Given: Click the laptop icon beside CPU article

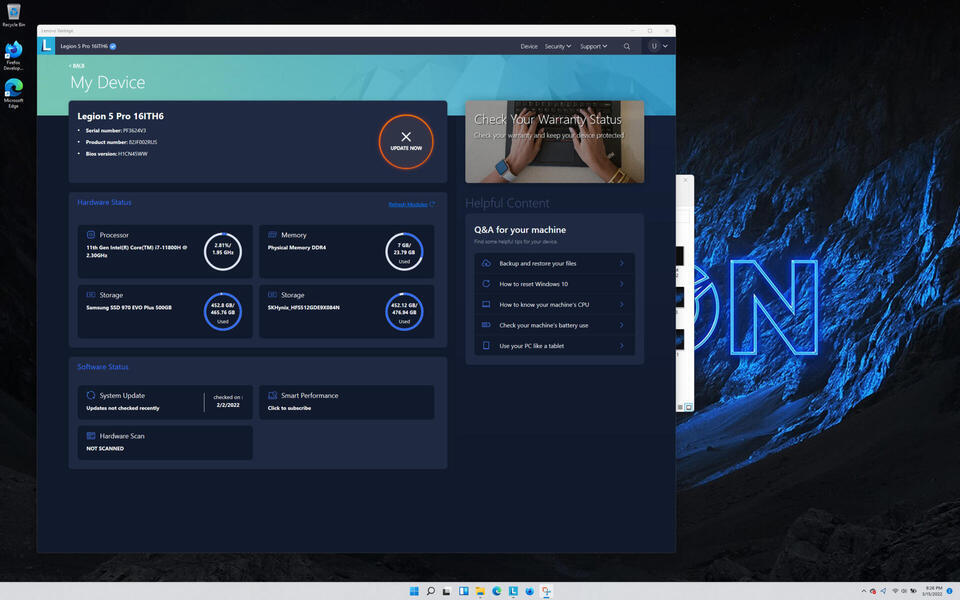Looking at the screenshot, I should pyautogui.click(x=486, y=304).
